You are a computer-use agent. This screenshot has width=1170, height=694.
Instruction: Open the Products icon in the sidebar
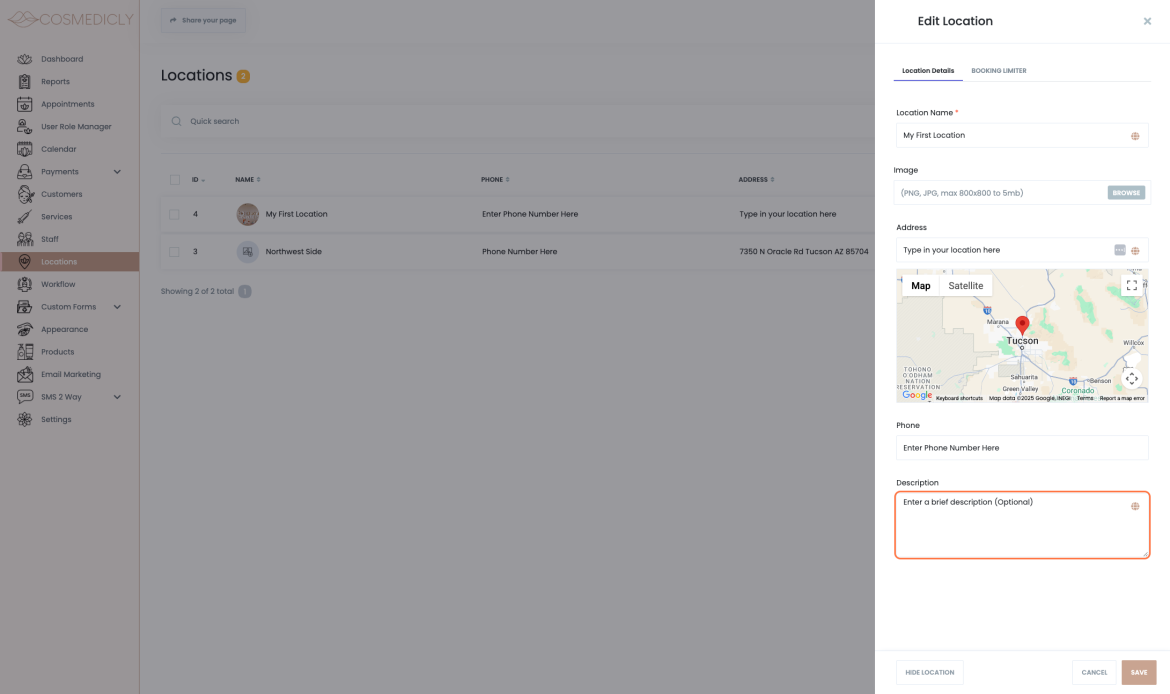pos(25,351)
